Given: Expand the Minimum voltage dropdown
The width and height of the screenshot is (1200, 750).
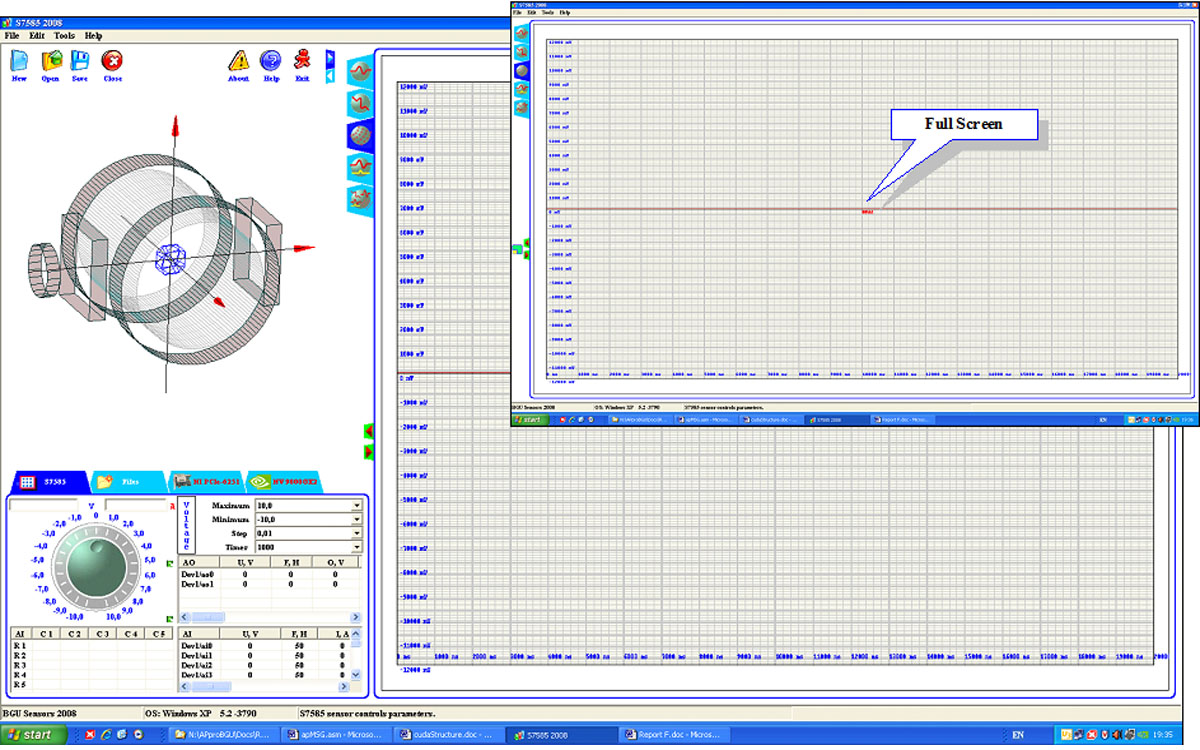Looking at the screenshot, I should tap(357, 520).
